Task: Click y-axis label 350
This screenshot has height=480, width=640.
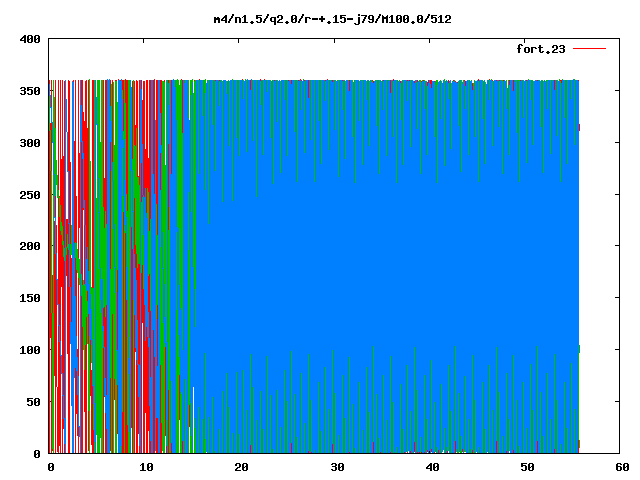Action: tap(30, 91)
